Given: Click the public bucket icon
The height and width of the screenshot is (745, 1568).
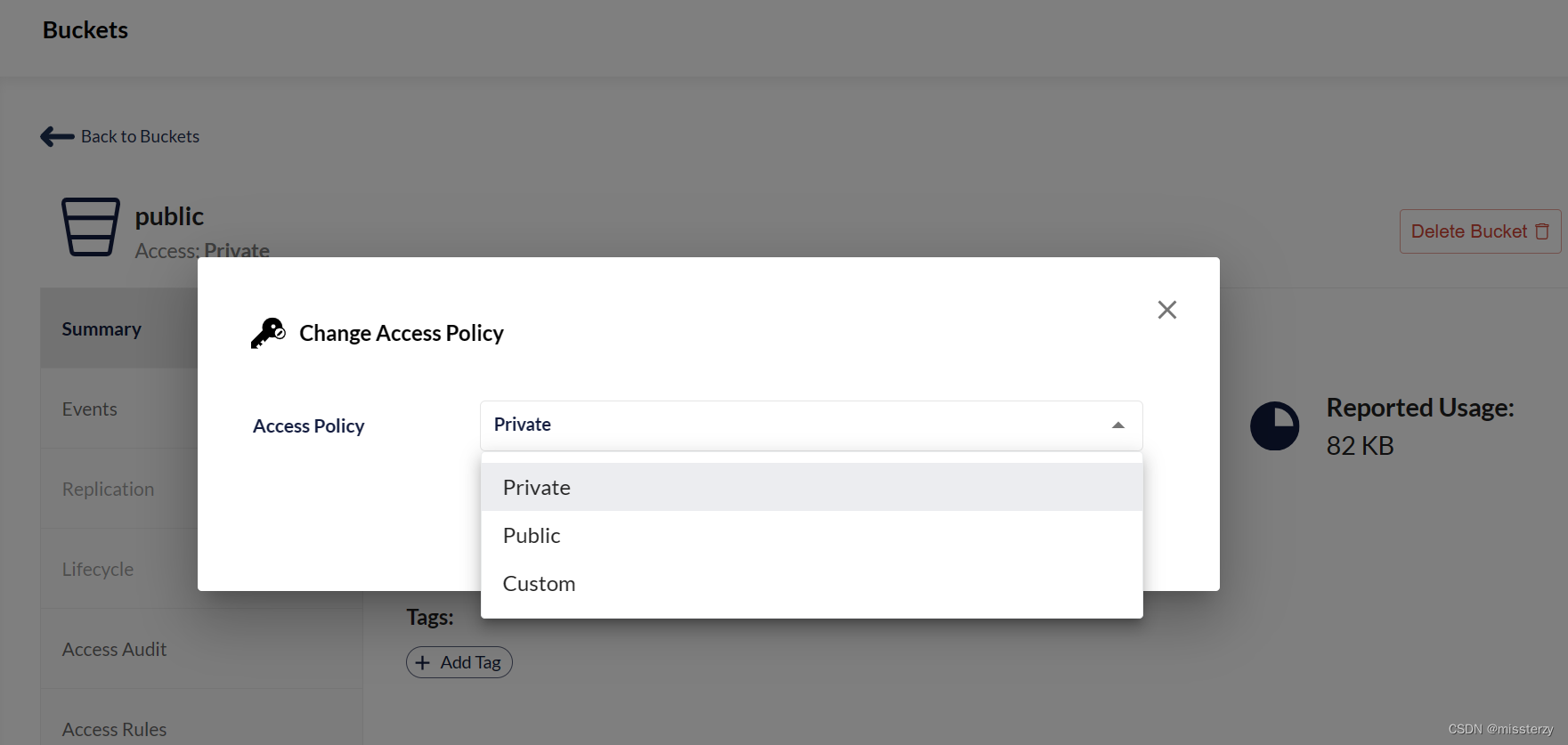Looking at the screenshot, I should click(90, 227).
